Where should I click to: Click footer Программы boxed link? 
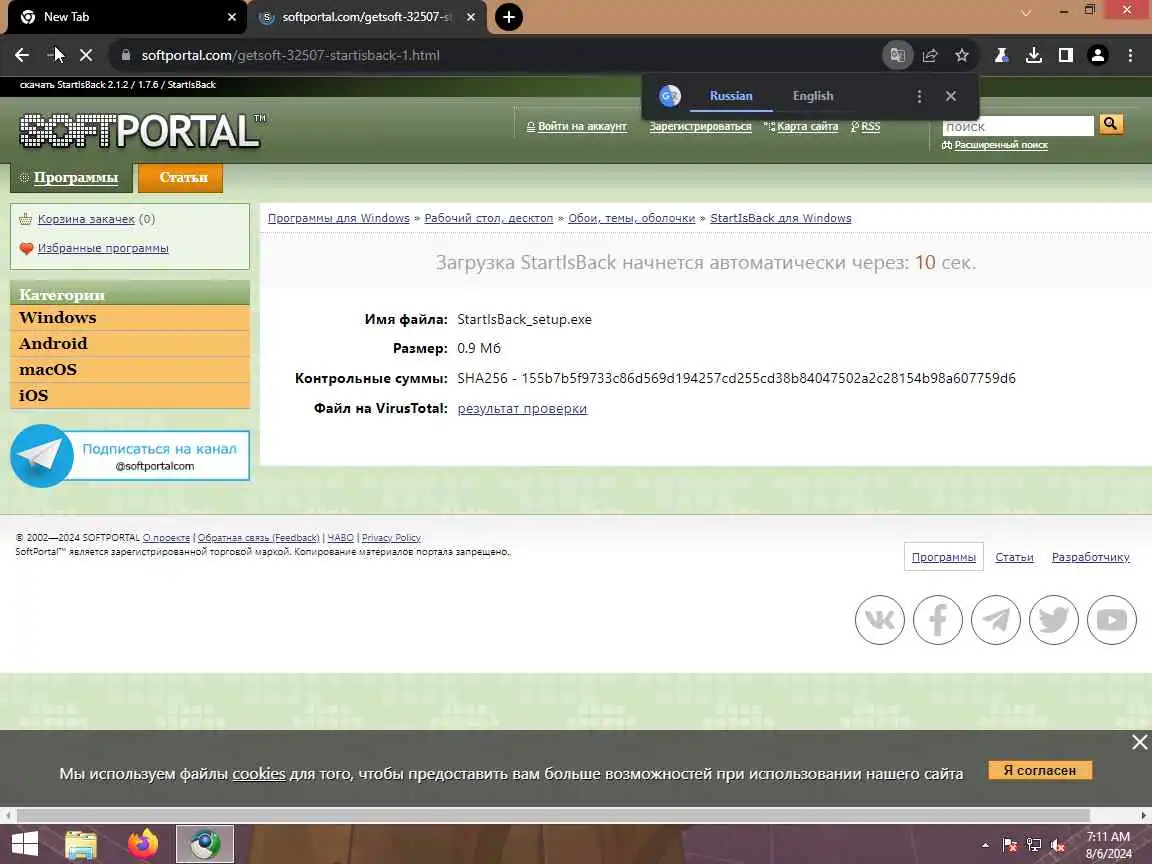pos(943,557)
